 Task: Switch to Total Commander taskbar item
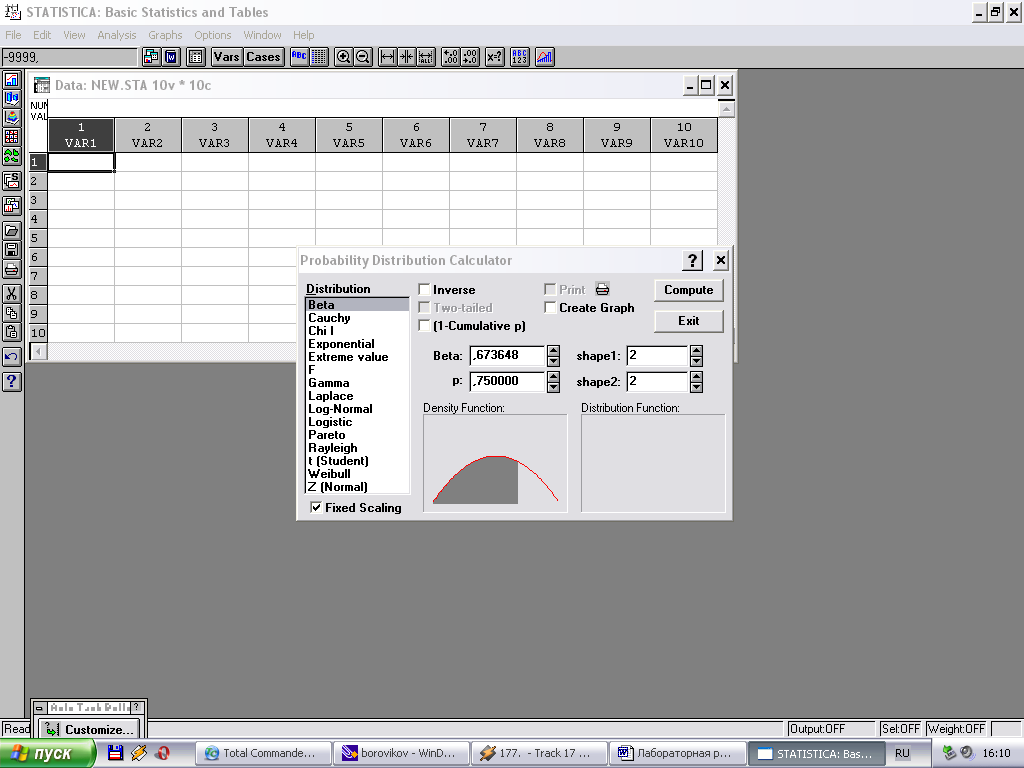(x=261, y=753)
